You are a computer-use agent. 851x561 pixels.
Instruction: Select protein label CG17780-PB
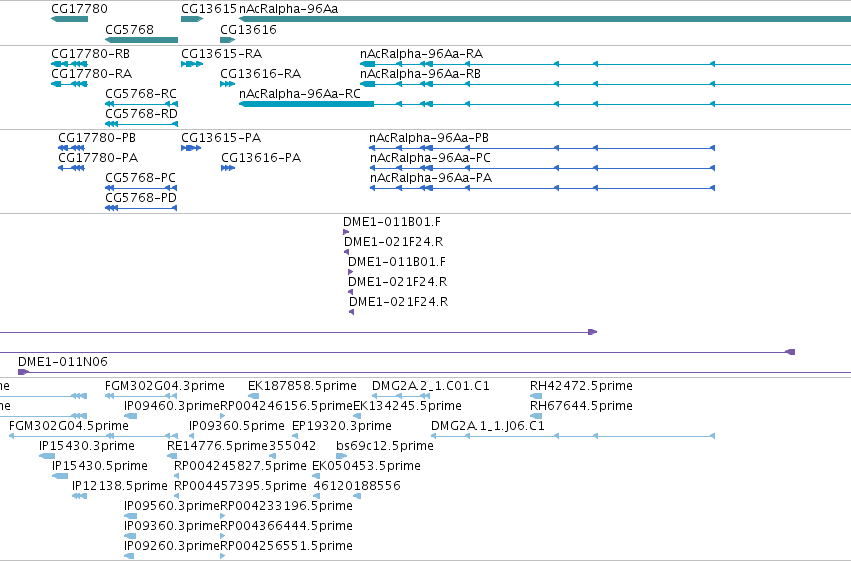click(x=97, y=138)
